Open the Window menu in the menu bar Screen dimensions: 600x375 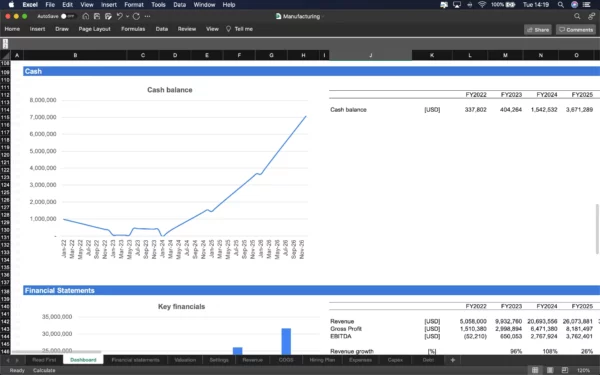point(204,5)
